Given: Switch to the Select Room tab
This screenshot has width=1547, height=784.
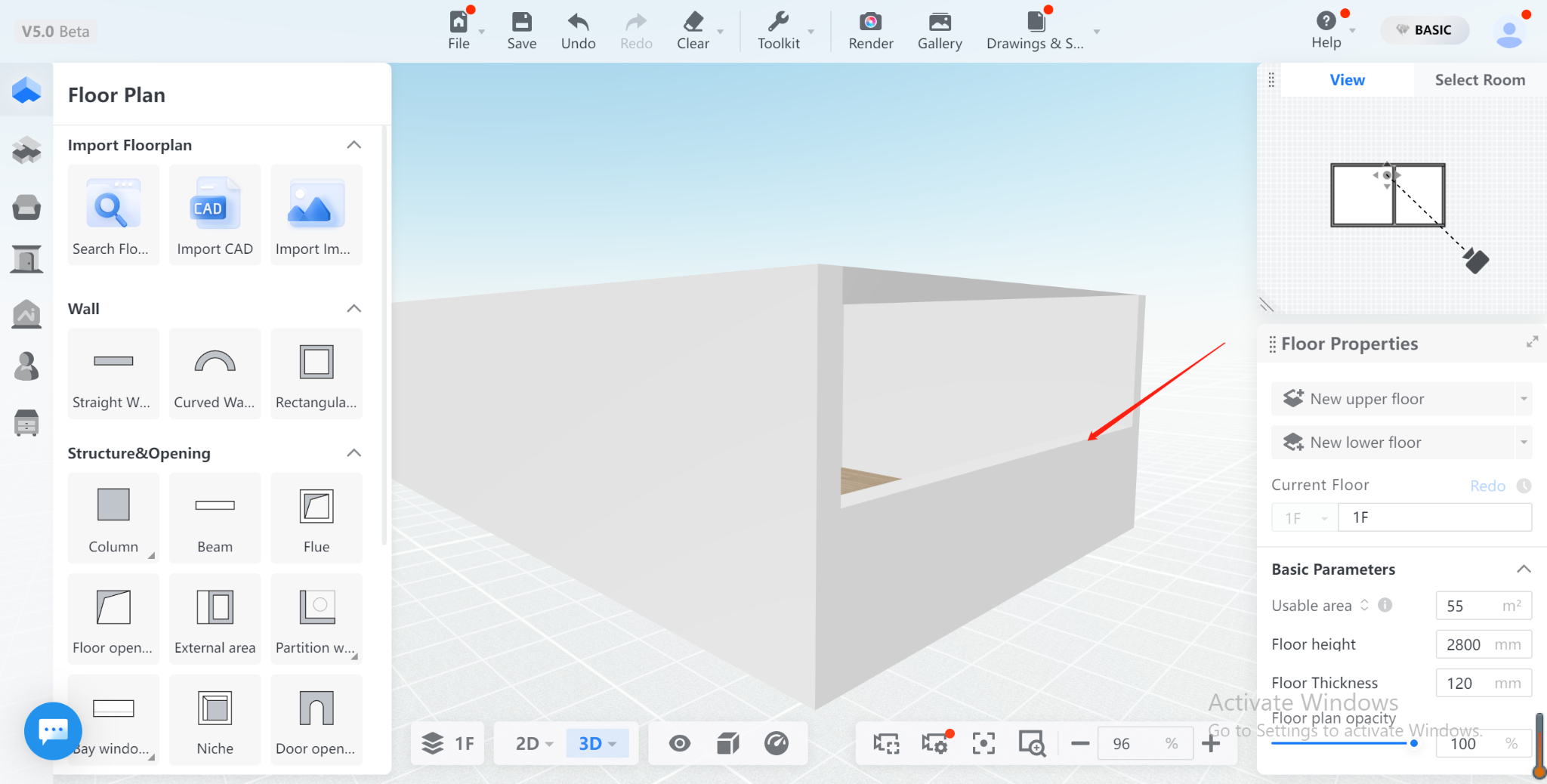Looking at the screenshot, I should point(1480,80).
